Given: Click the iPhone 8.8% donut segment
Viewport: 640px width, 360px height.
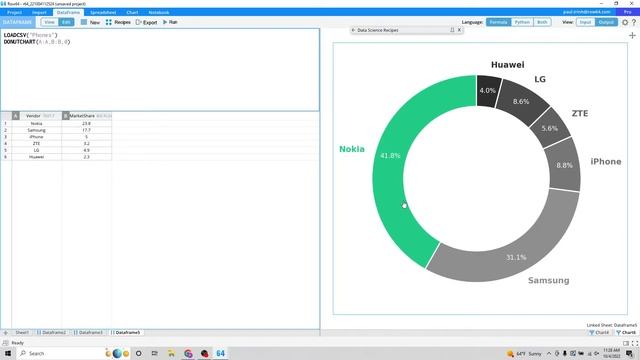Looking at the screenshot, I should tap(564, 165).
